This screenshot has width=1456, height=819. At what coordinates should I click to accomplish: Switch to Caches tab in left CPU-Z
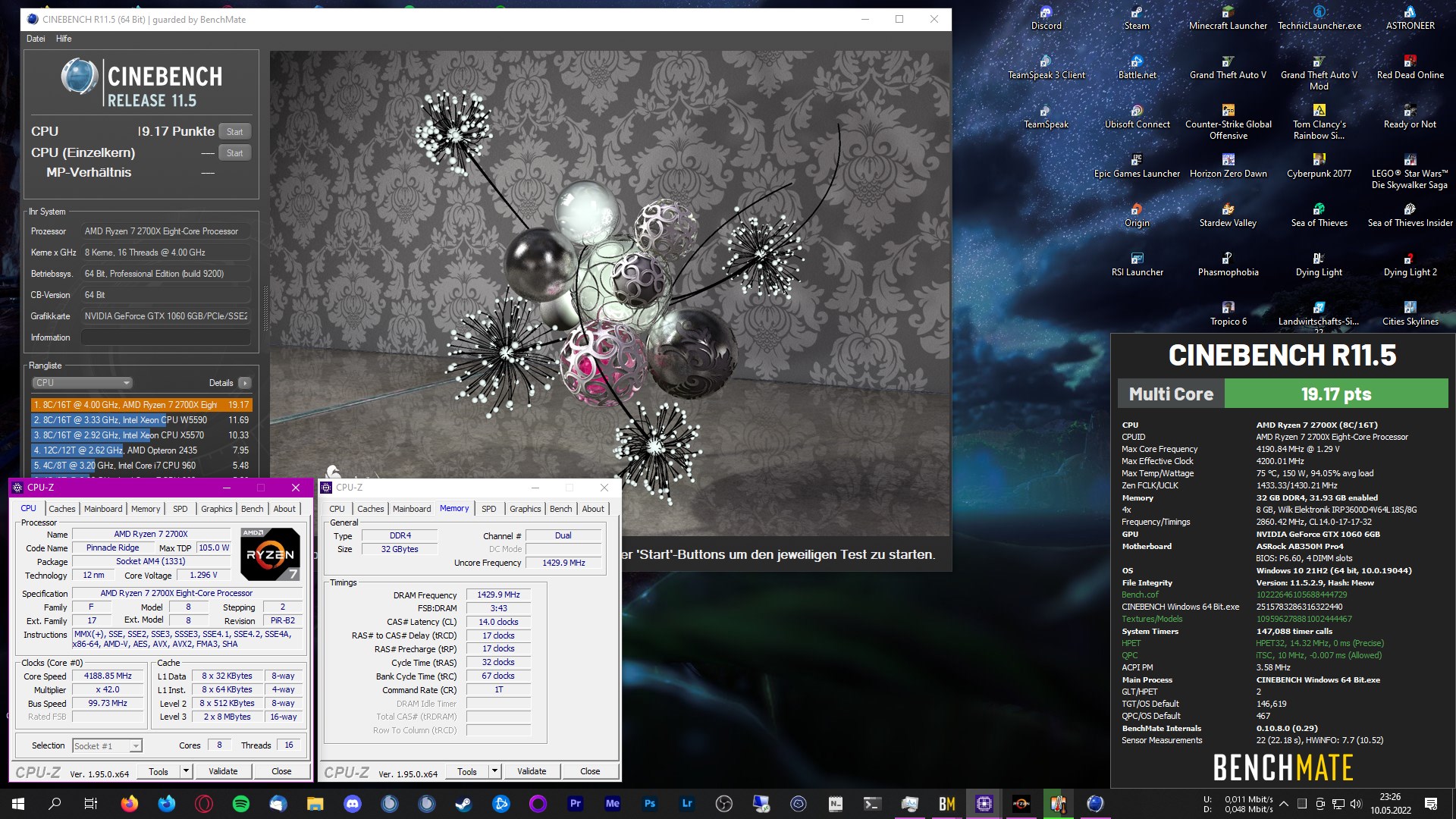point(62,509)
